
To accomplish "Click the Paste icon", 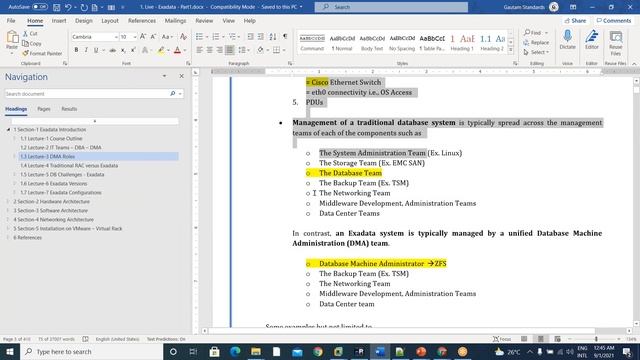I will [x=12, y=38].
